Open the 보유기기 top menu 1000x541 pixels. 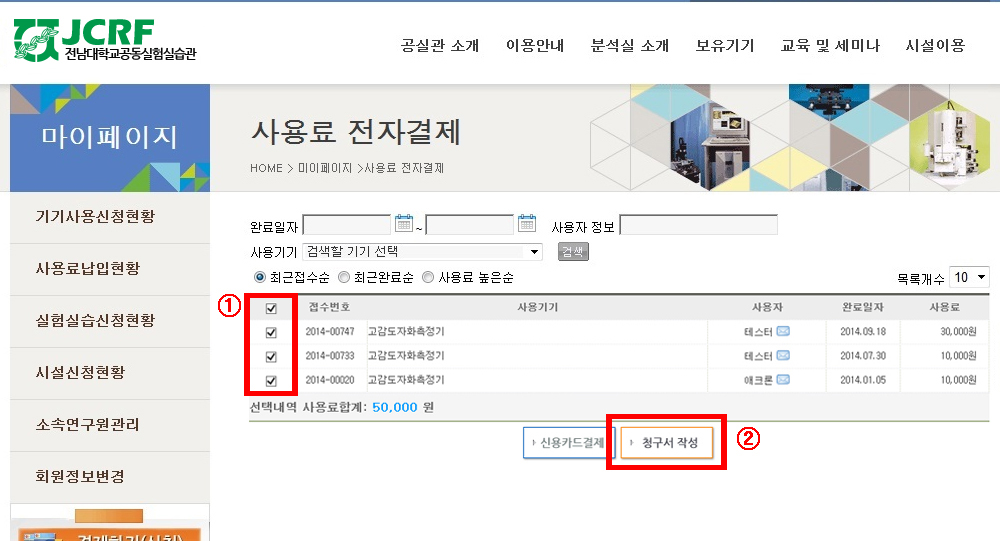(725, 46)
